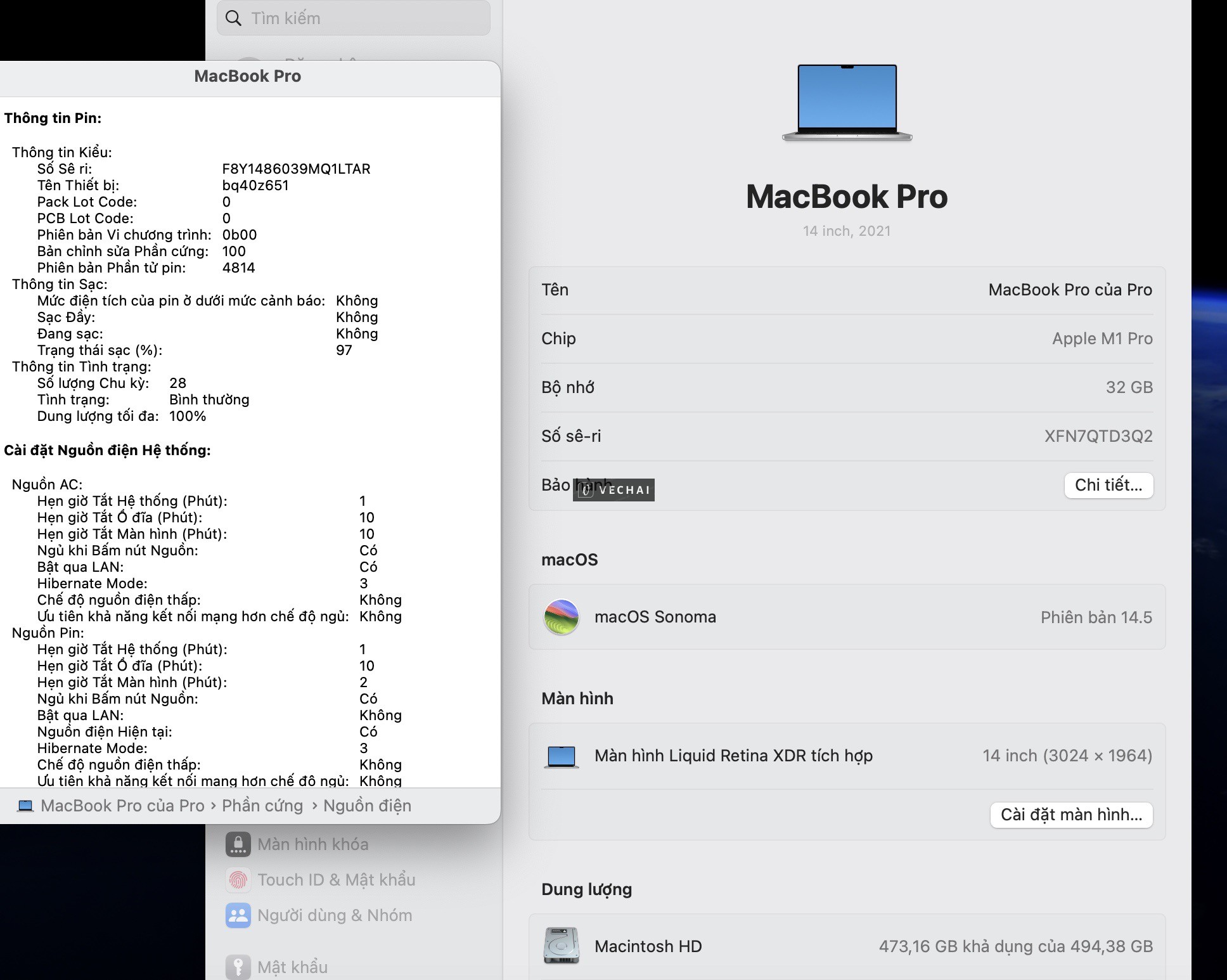Click the laptop icon in the breadcrumb bar
The width and height of the screenshot is (1227, 980).
click(x=25, y=805)
